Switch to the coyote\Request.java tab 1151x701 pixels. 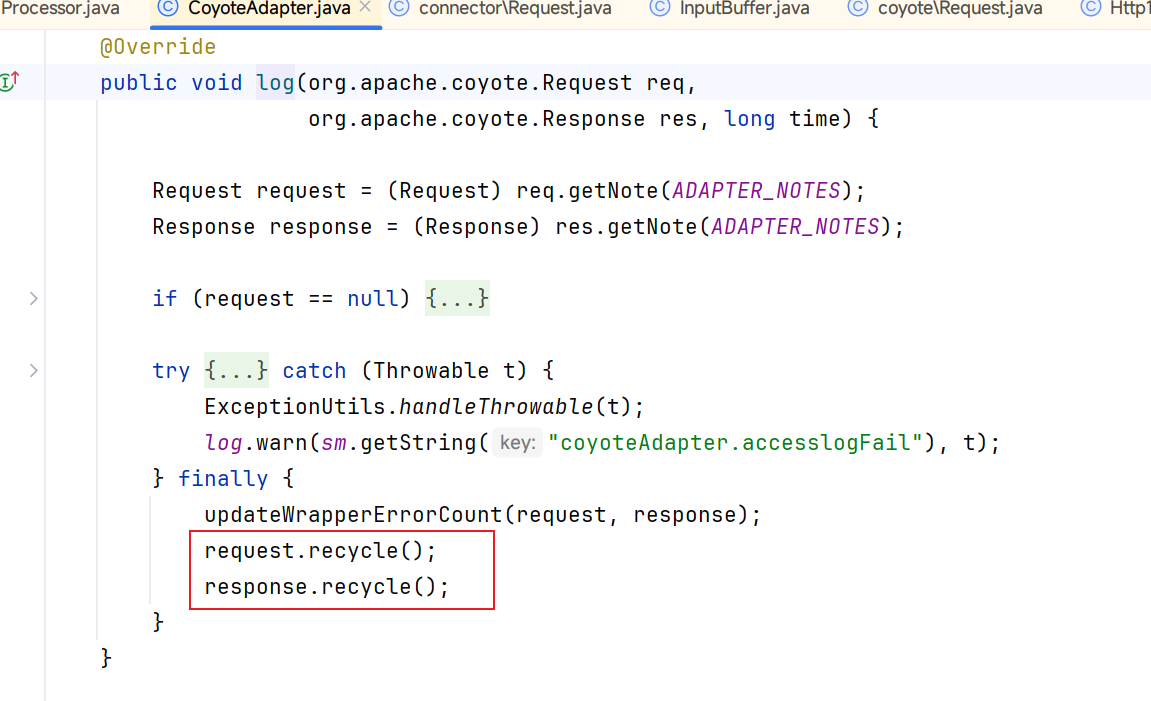pyautogui.click(x=960, y=9)
